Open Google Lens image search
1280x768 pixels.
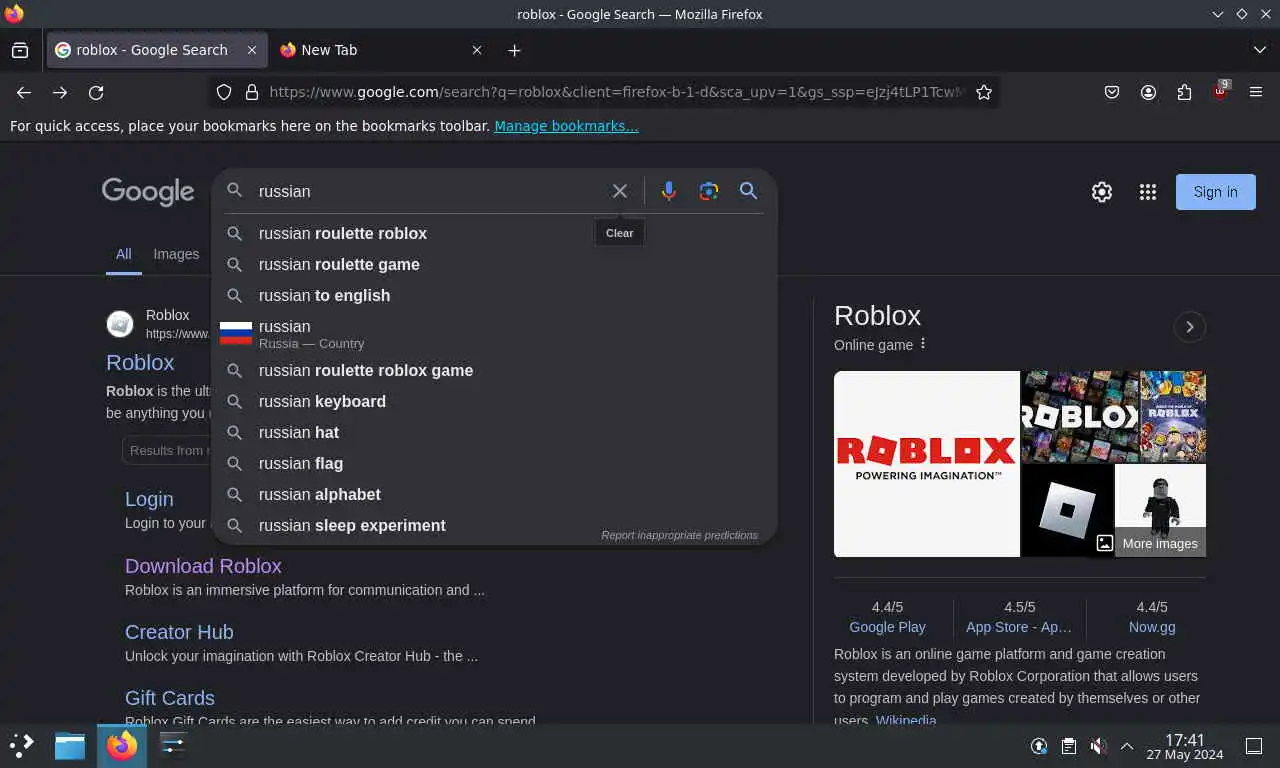click(x=709, y=191)
